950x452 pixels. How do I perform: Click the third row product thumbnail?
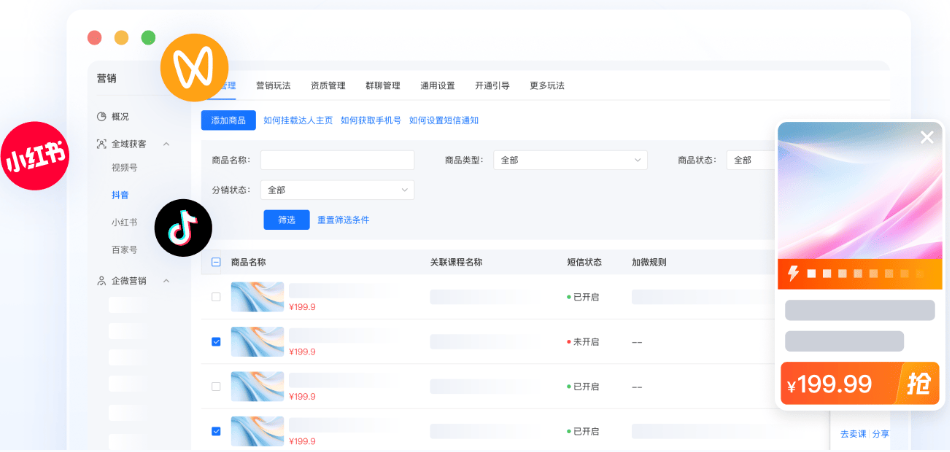coord(257,387)
